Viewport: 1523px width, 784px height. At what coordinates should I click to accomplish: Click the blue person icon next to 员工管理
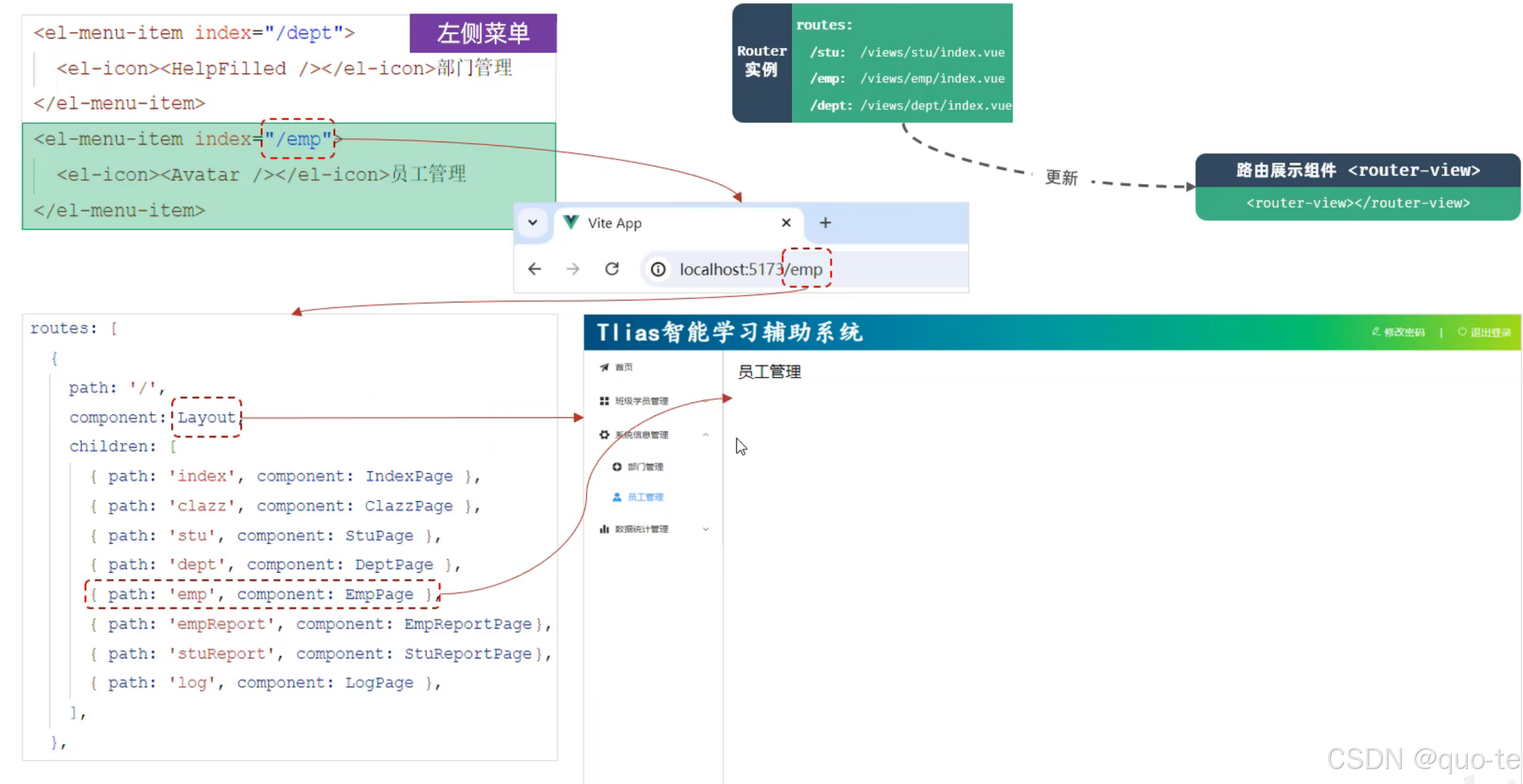(616, 497)
